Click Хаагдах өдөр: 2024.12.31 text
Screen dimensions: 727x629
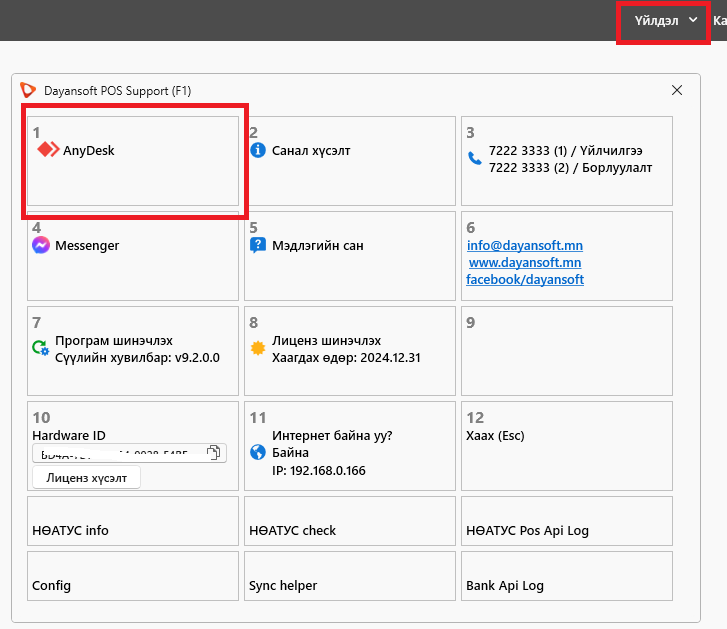pos(346,358)
